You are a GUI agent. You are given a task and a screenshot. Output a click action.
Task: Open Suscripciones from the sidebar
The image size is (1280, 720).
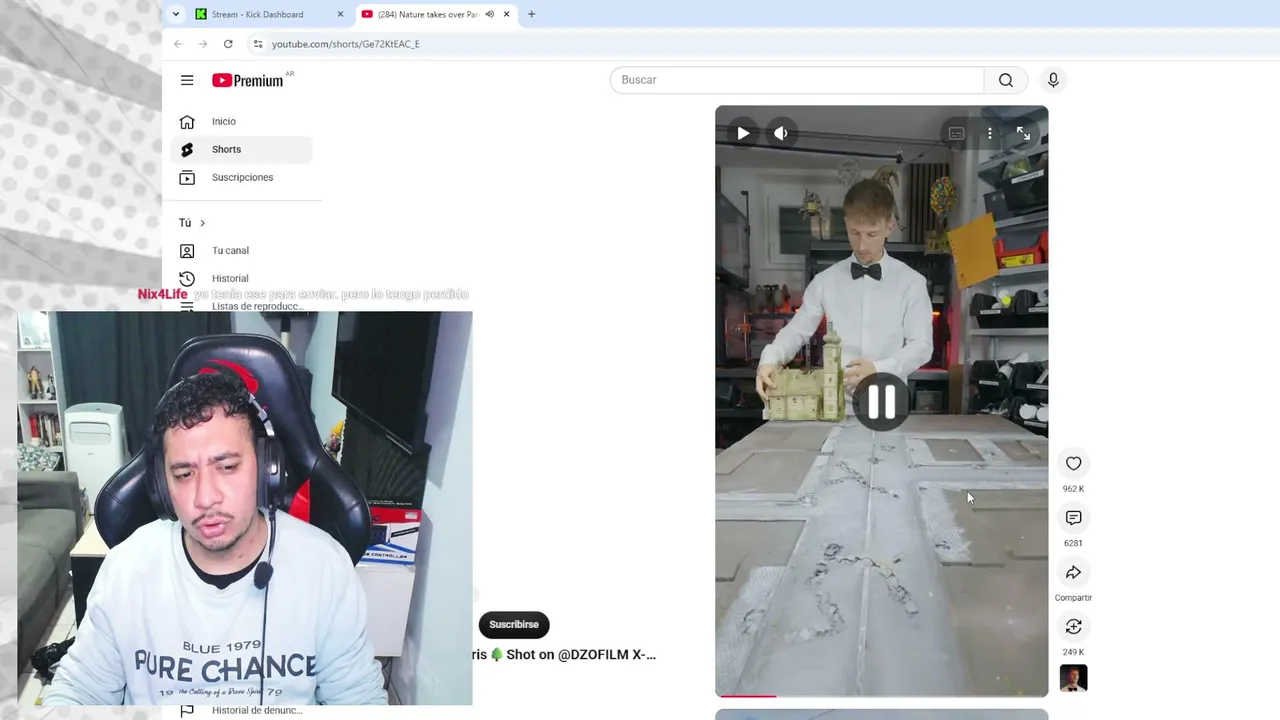click(241, 178)
